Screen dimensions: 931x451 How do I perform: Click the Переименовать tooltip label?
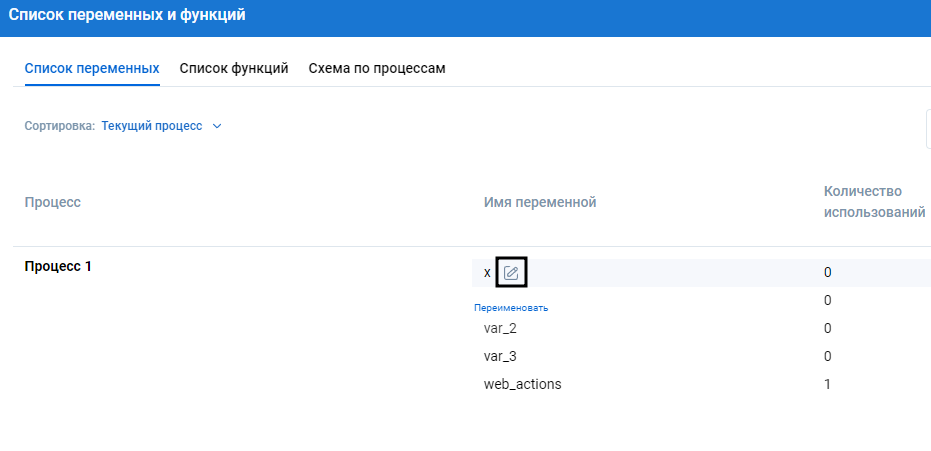tap(511, 308)
